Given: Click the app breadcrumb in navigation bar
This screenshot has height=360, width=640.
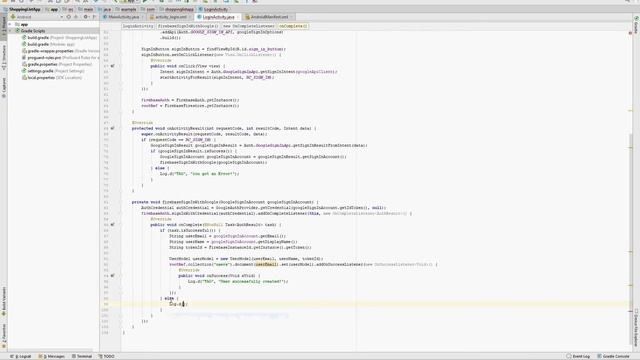Looking at the screenshot, I should pos(52,9).
